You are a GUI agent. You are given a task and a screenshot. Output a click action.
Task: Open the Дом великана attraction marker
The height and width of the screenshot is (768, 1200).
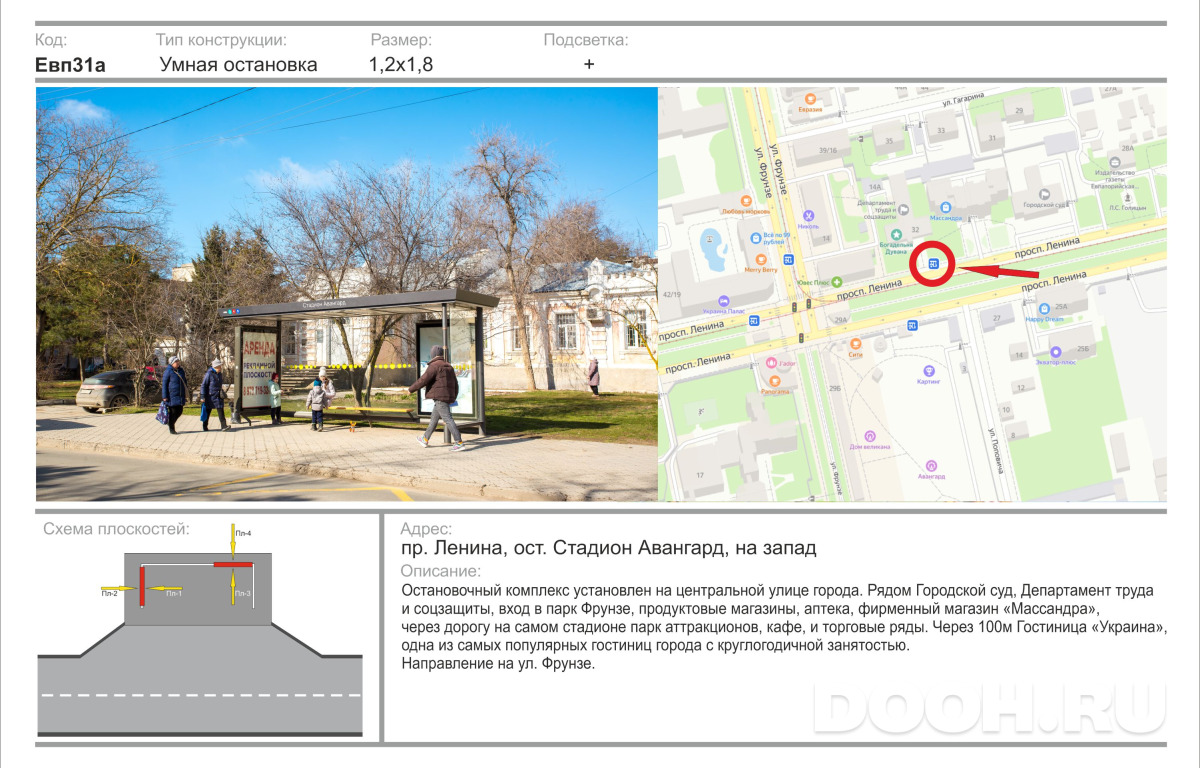click(x=869, y=436)
